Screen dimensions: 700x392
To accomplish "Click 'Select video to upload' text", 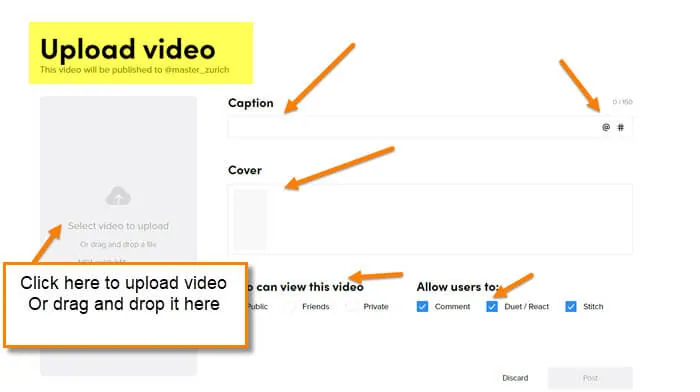I will pos(118,226).
